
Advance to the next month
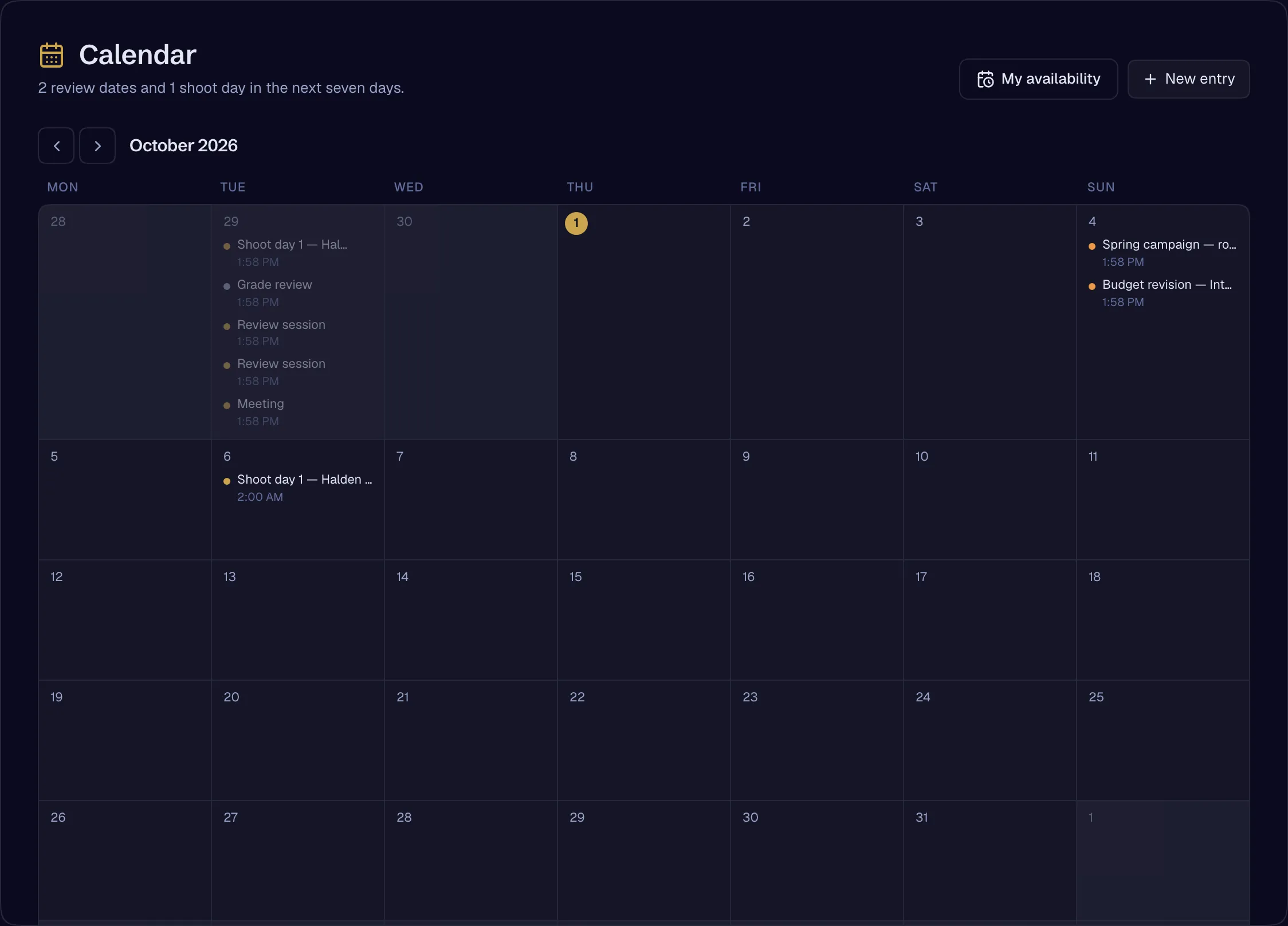[97, 146]
